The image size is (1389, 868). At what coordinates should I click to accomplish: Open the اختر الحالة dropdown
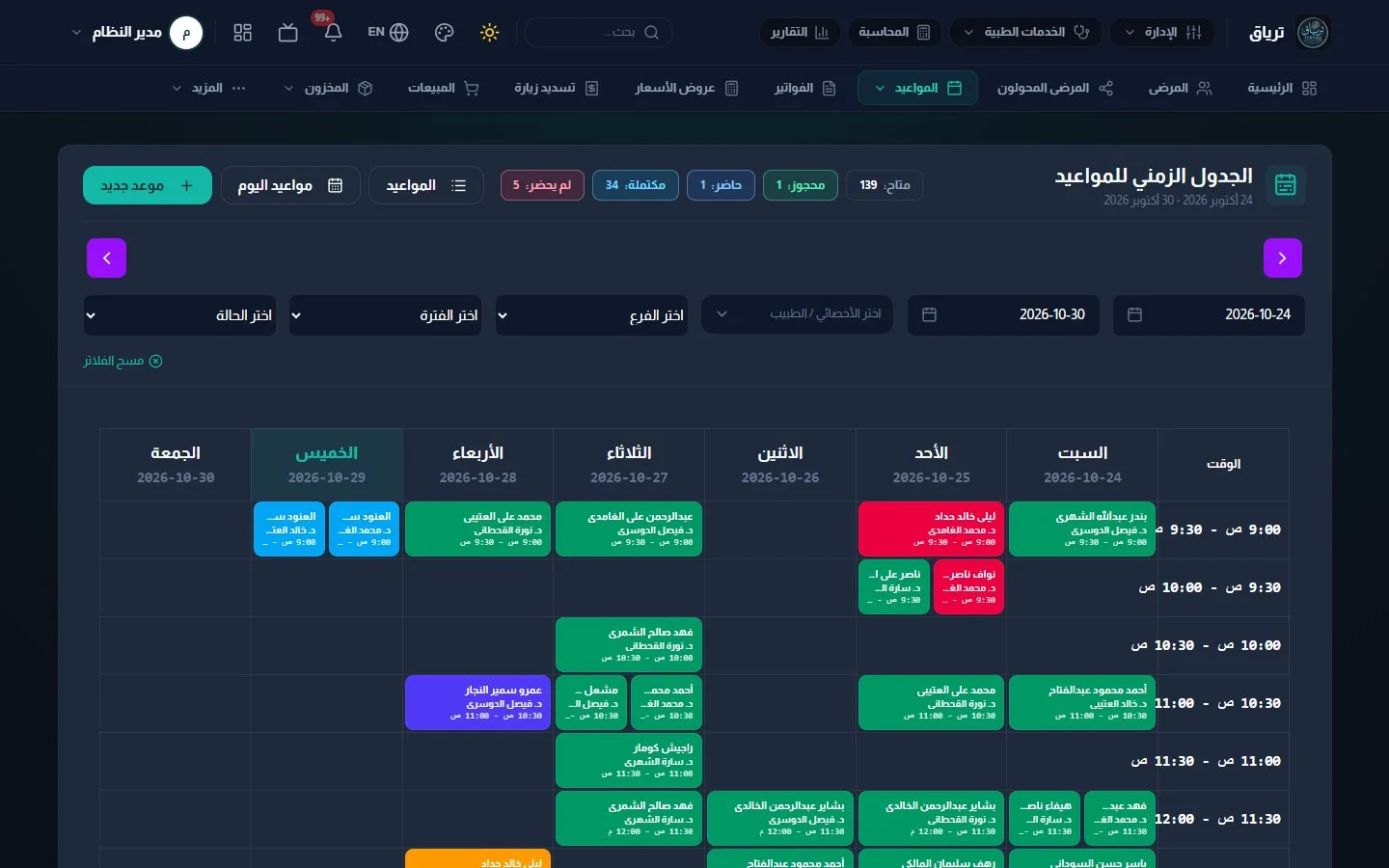(179, 315)
